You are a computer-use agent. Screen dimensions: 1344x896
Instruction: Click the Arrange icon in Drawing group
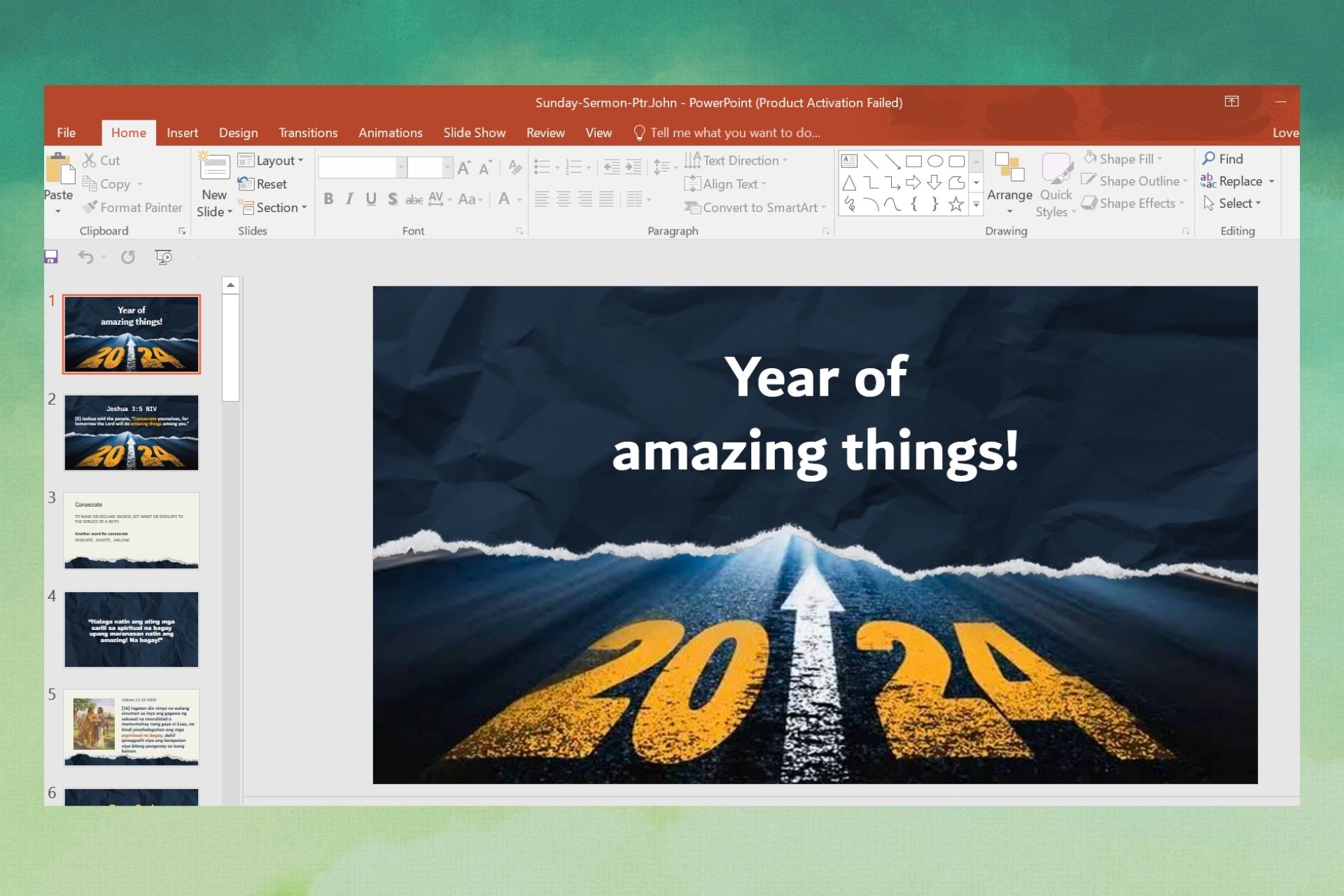point(1009,168)
